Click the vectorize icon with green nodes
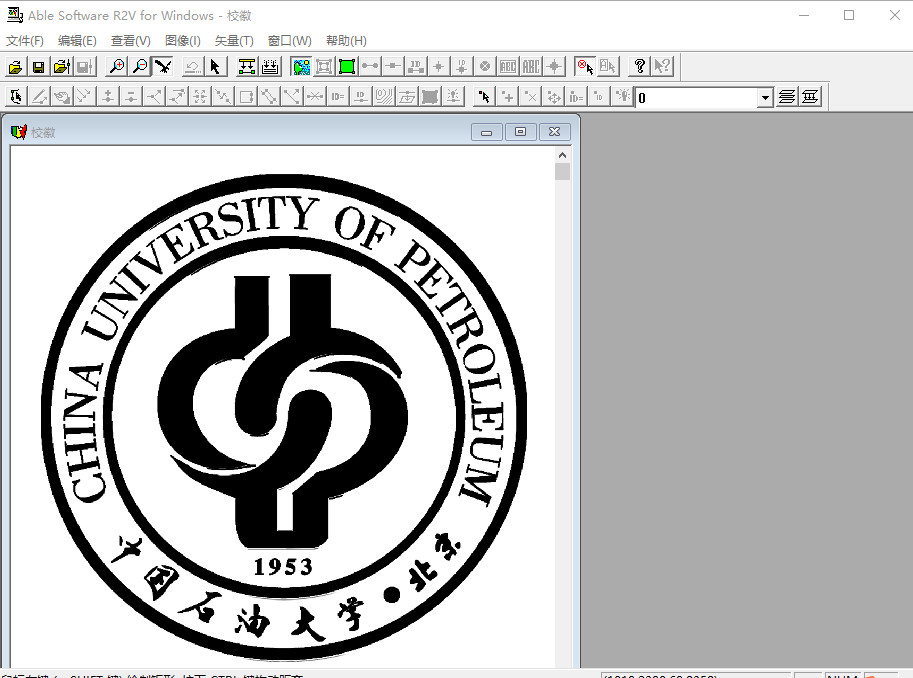Image resolution: width=913 pixels, height=678 pixels. click(247, 67)
